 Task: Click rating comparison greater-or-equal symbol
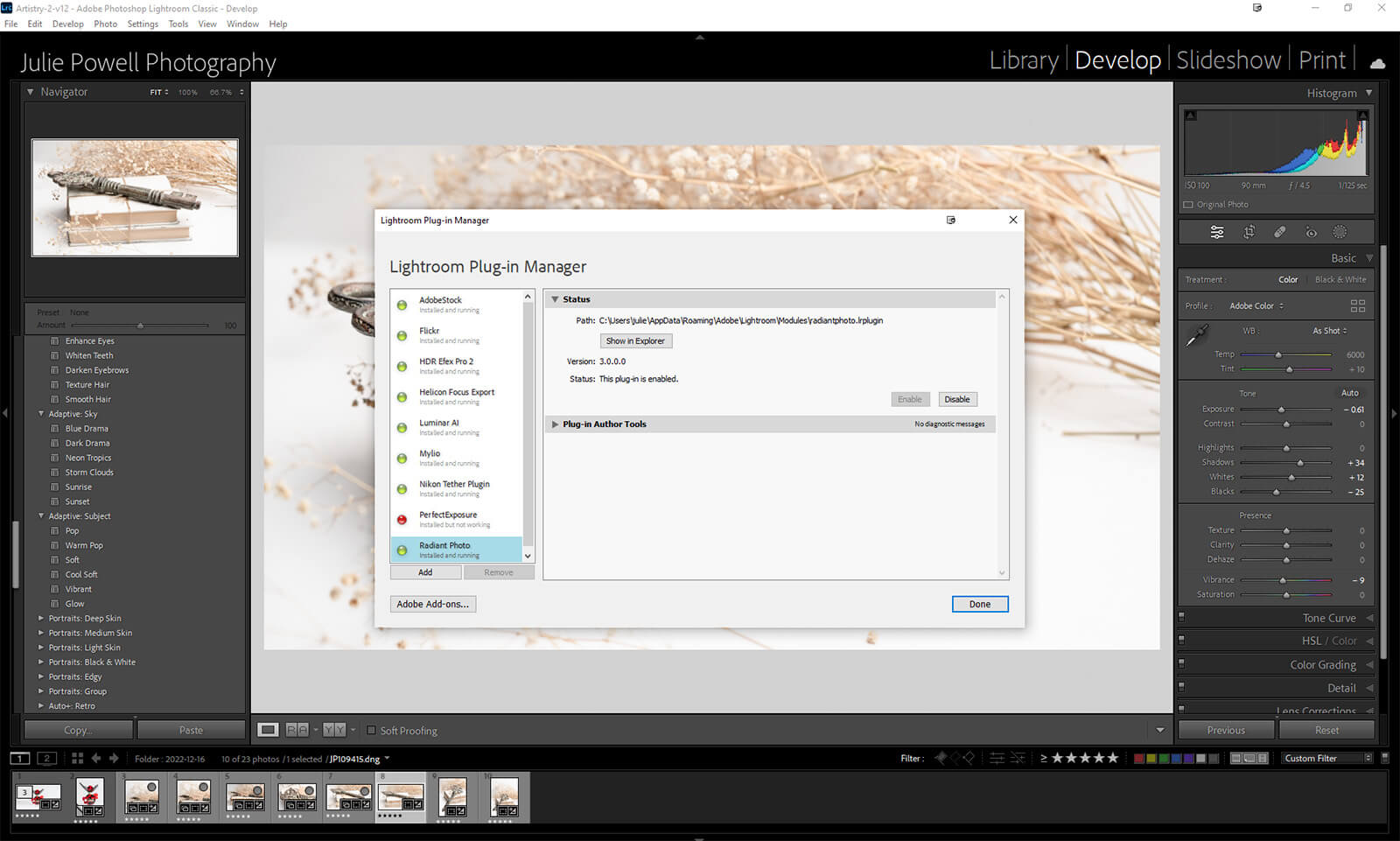[x=1043, y=758]
